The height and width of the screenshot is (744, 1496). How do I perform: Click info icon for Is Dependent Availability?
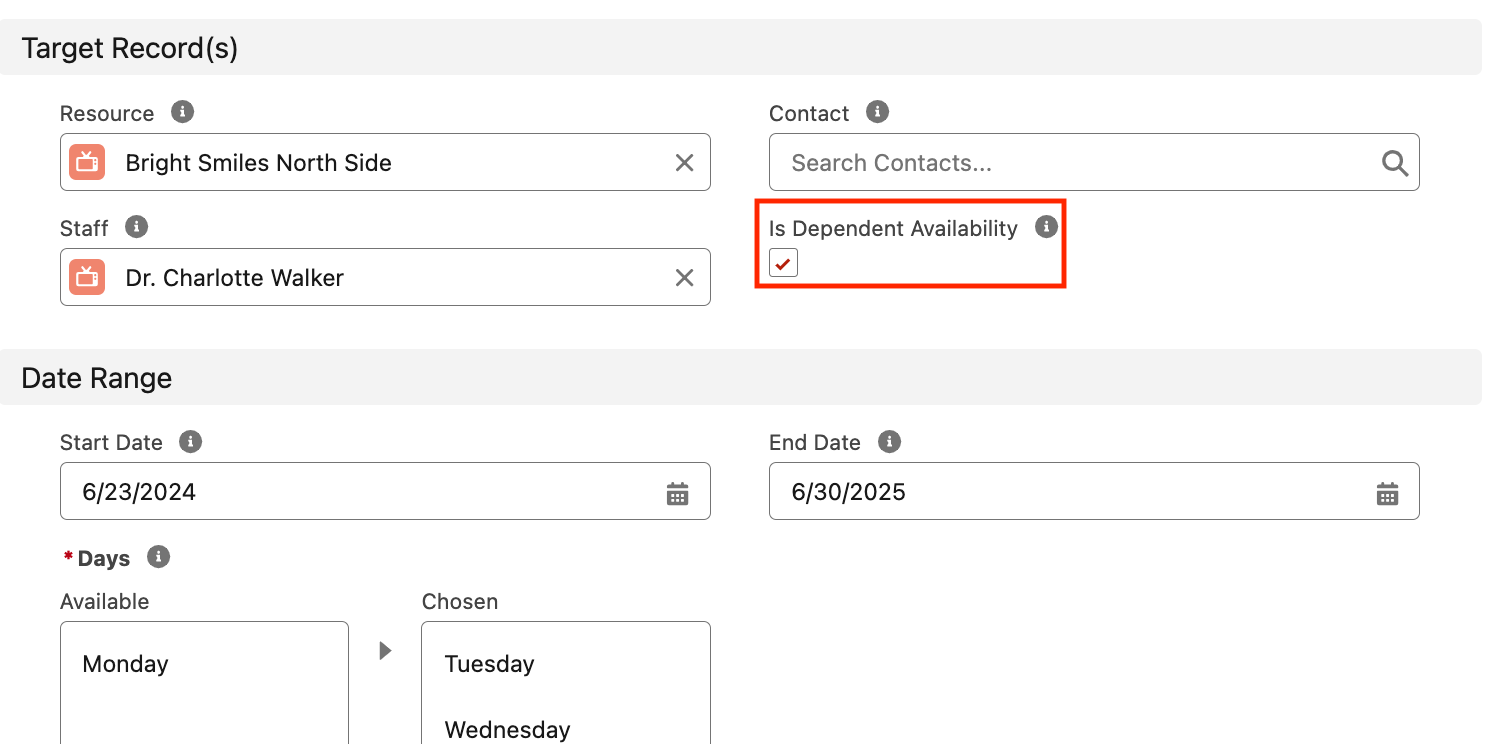coord(1046,227)
